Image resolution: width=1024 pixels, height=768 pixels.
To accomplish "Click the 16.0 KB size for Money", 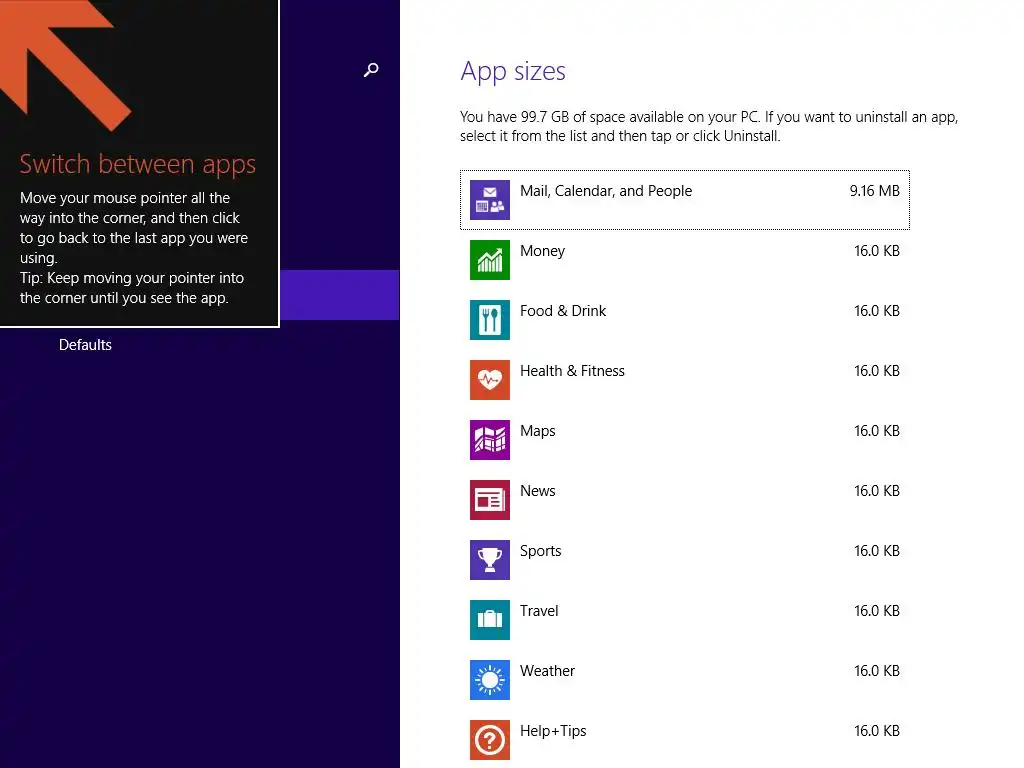I will pos(877,251).
